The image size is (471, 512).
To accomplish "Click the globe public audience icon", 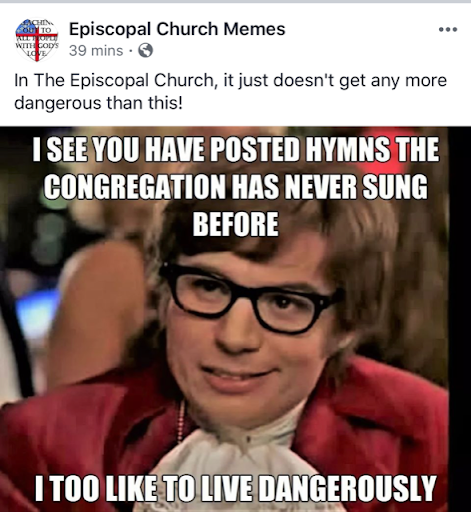I will [x=145, y=51].
